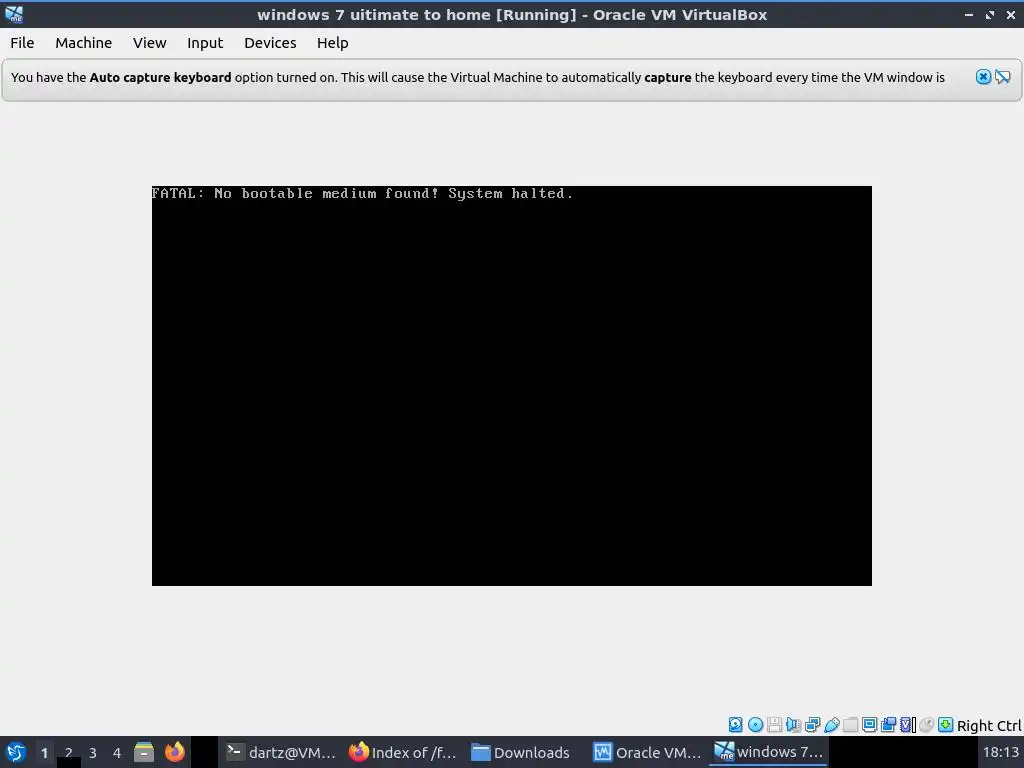Close the VirtualBox VM window
1024x768 pixels.
coord(1010,14)
